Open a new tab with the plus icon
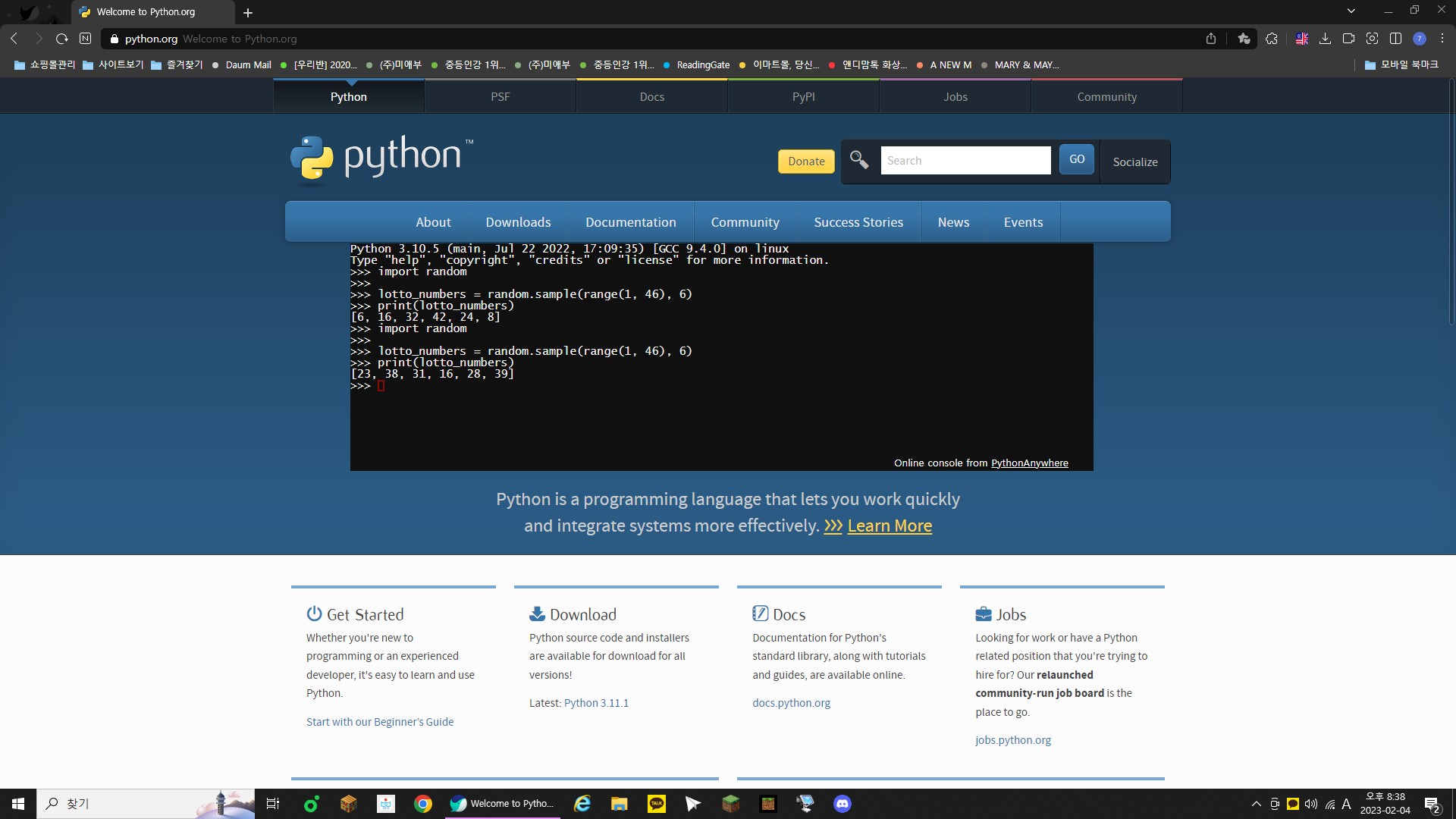This screenshot has height=819, width=1456. tap(248, 12)
